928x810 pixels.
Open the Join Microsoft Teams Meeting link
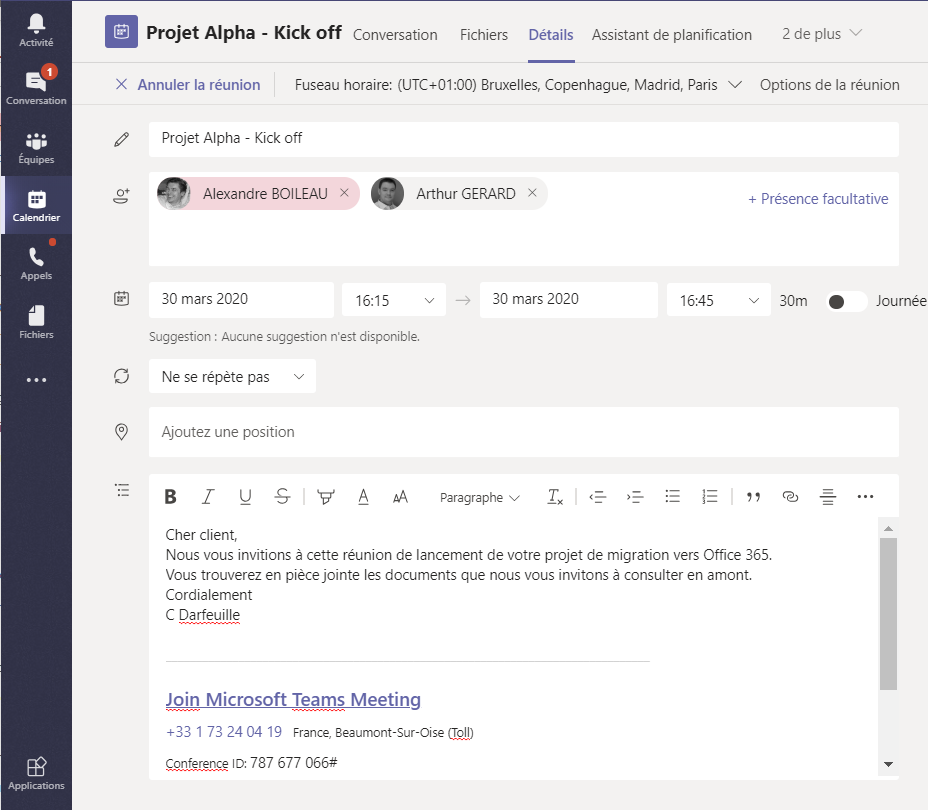(x=293, y=700)
